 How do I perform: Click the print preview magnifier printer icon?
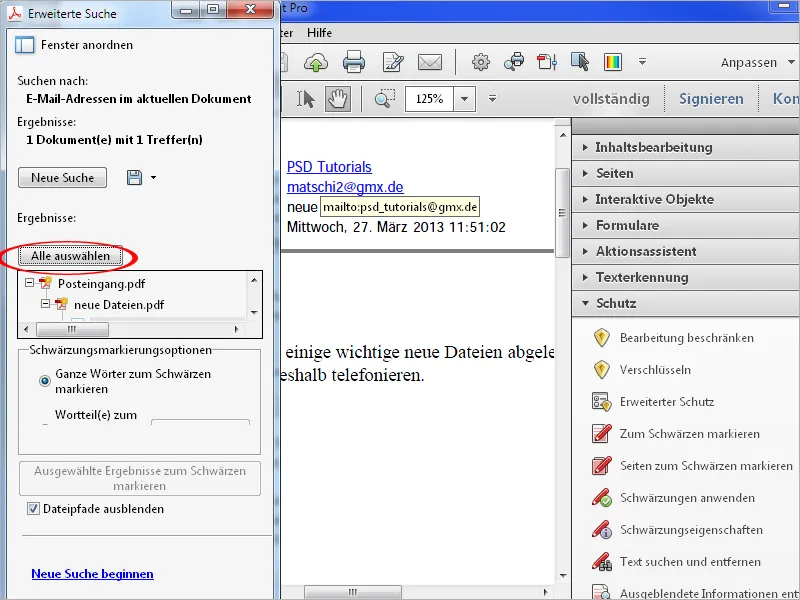pyautogui.click(x=514, y=62)
